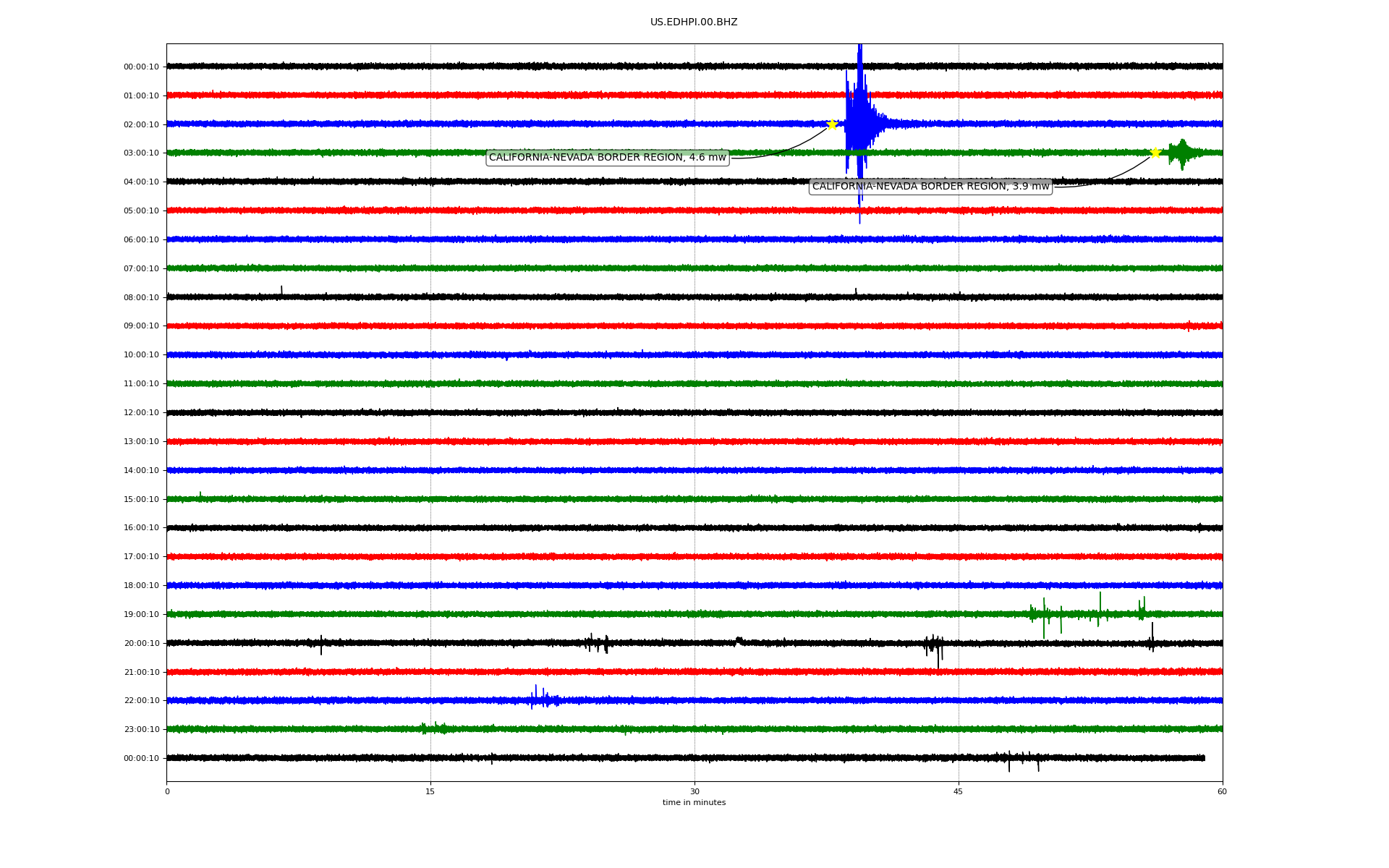Viewport: 1389px width, 868px height.
Task: Click the 10:00:10 time label
Action: [141, 355]
